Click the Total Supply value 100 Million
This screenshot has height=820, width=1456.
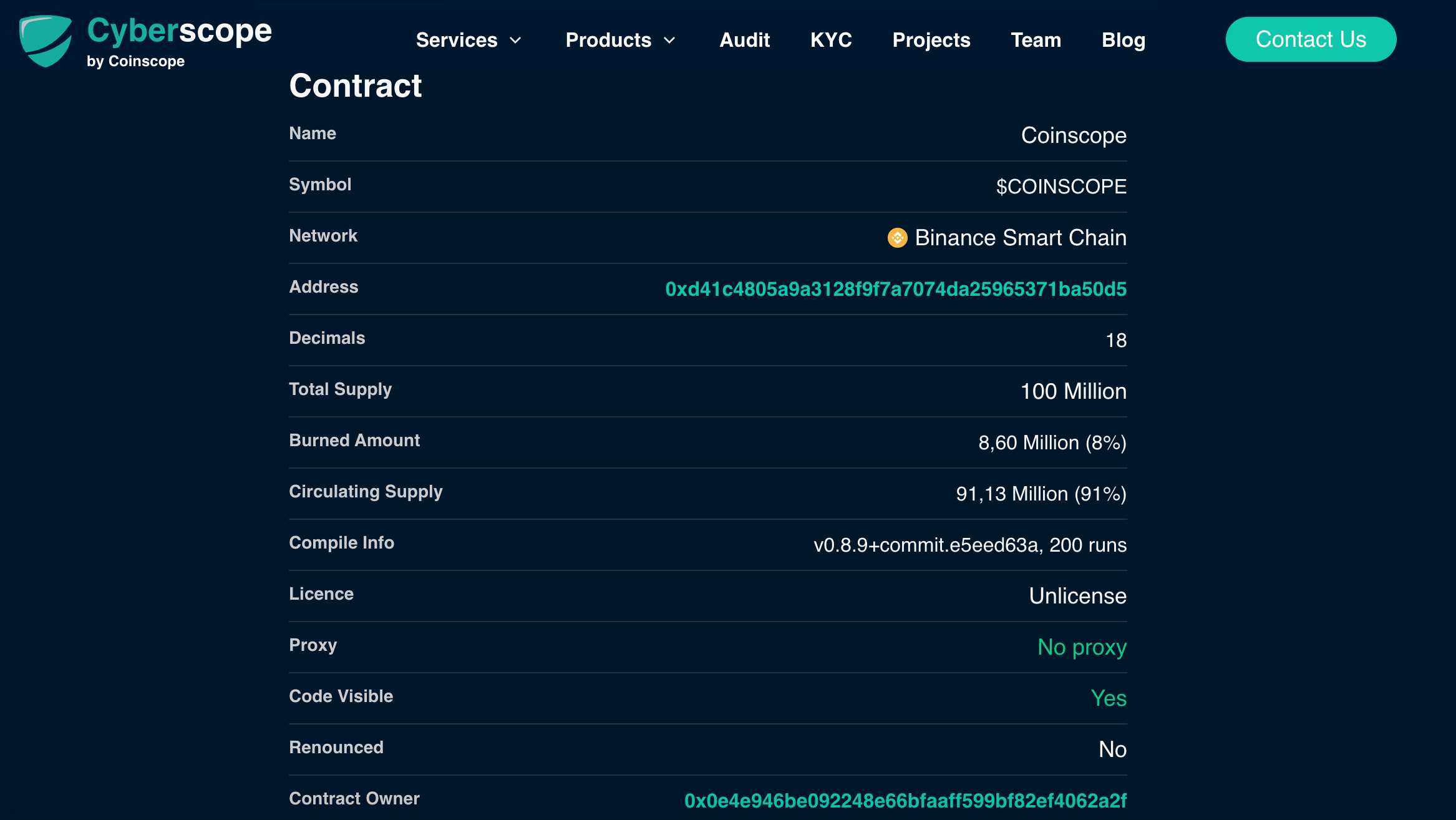tap(1074, 391)
